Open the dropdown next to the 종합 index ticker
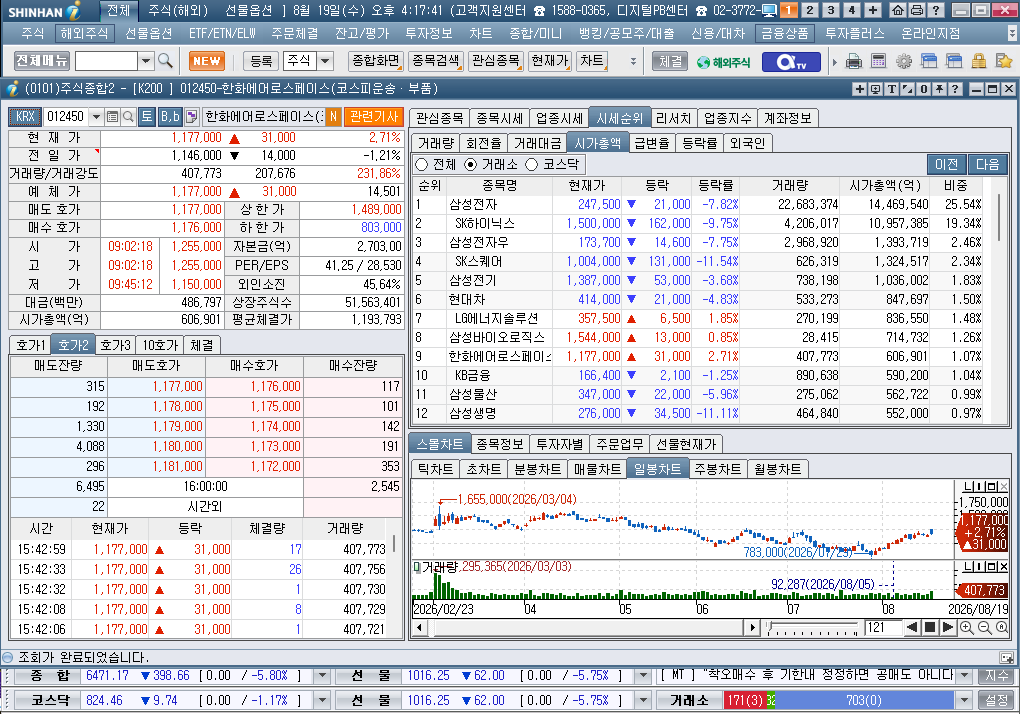Screen dimensions: 1020x714 (321, 676)
